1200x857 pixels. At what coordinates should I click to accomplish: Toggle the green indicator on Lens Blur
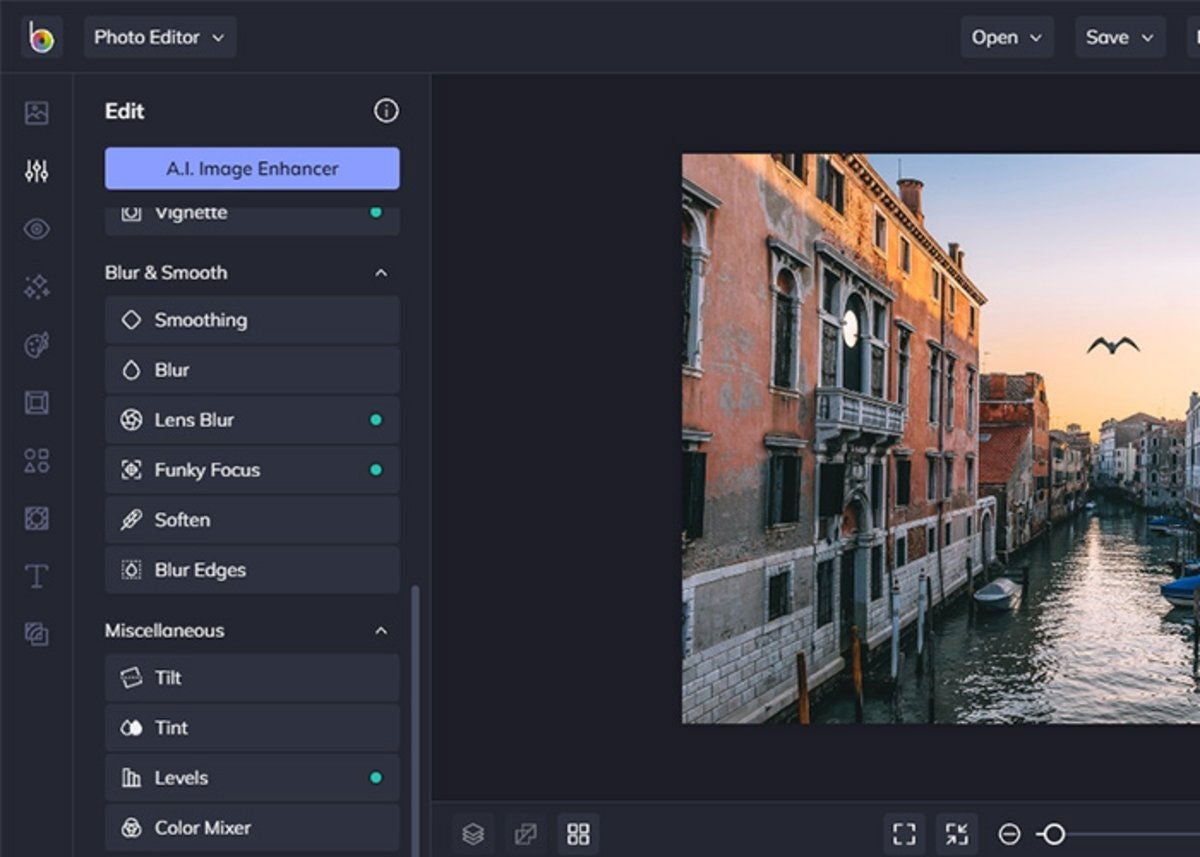click(377, 420)
